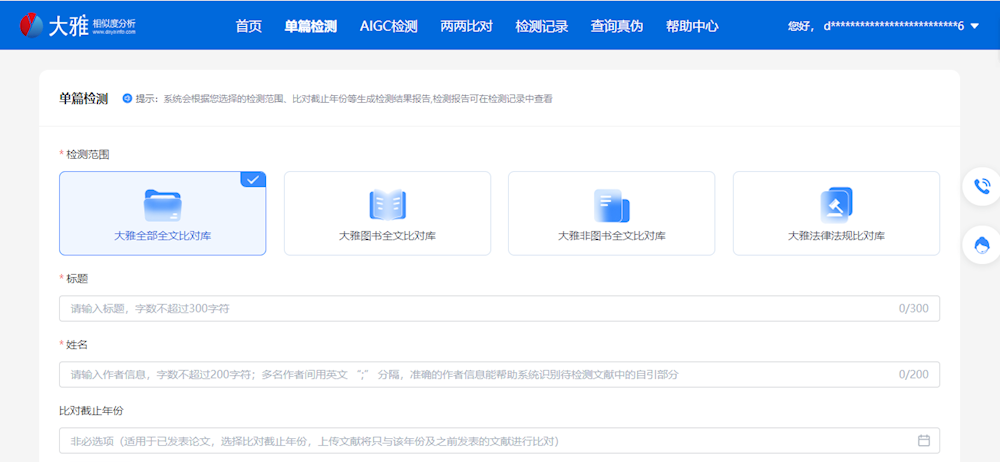Image resolution: width=1000 pixels, height=462 pixels.
Task: Click the 检测范围 label
Action: [x=89, y=154]
